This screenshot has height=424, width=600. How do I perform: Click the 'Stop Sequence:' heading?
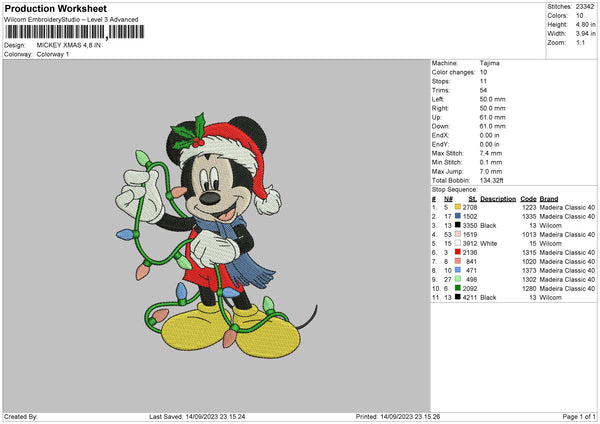click(455, 189)
